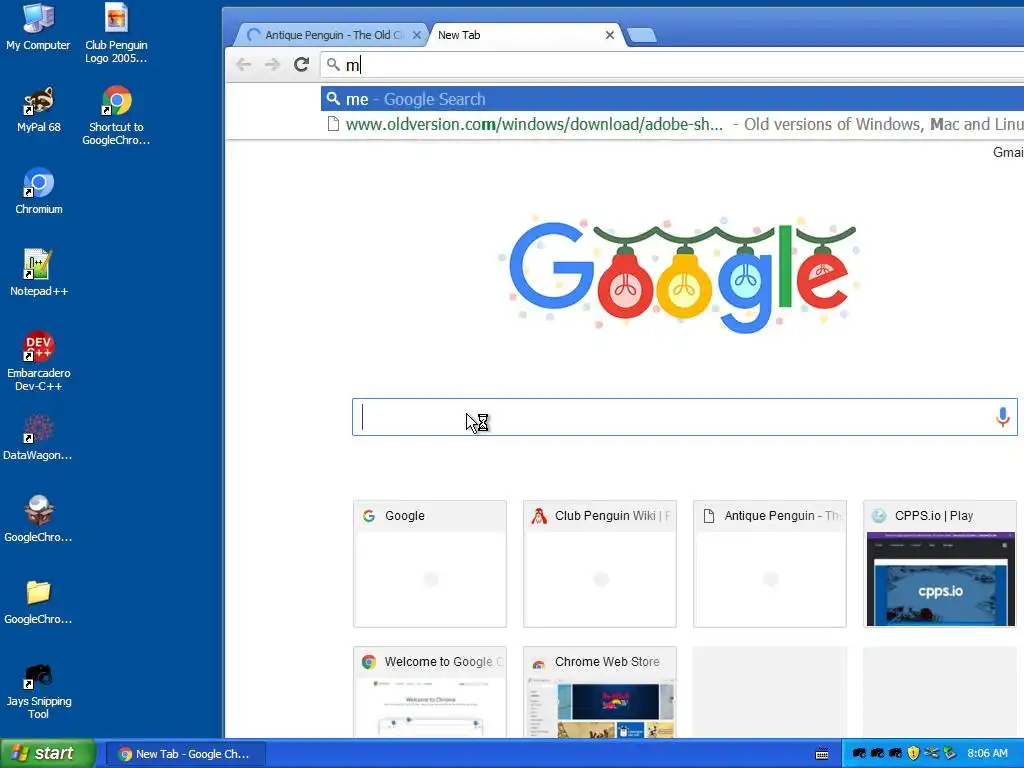
Task: Click the first black tray icon
Action: click(859, 753)
